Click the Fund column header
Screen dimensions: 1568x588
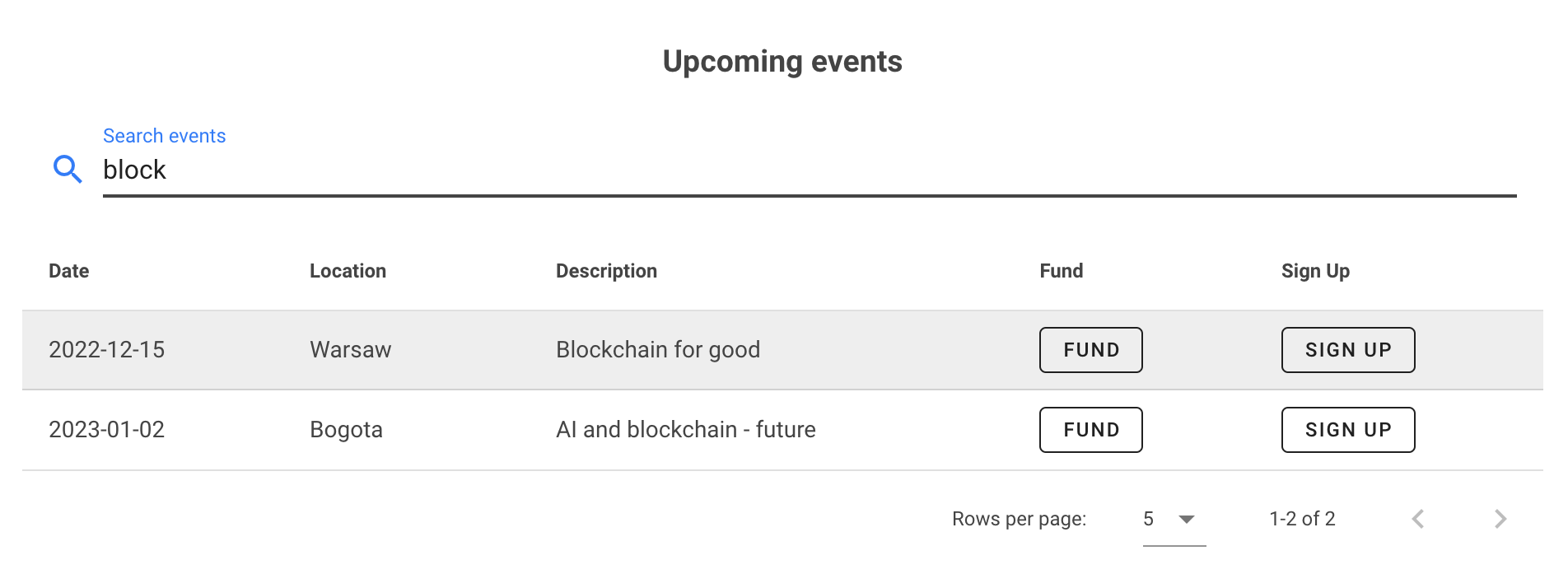[x=1061, y=270]
